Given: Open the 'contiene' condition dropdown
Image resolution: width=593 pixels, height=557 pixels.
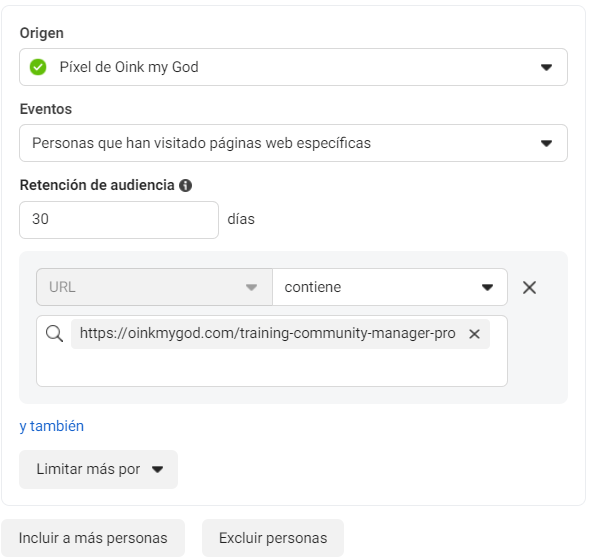Looking at the screenshot, I should (x=390, y=287).
